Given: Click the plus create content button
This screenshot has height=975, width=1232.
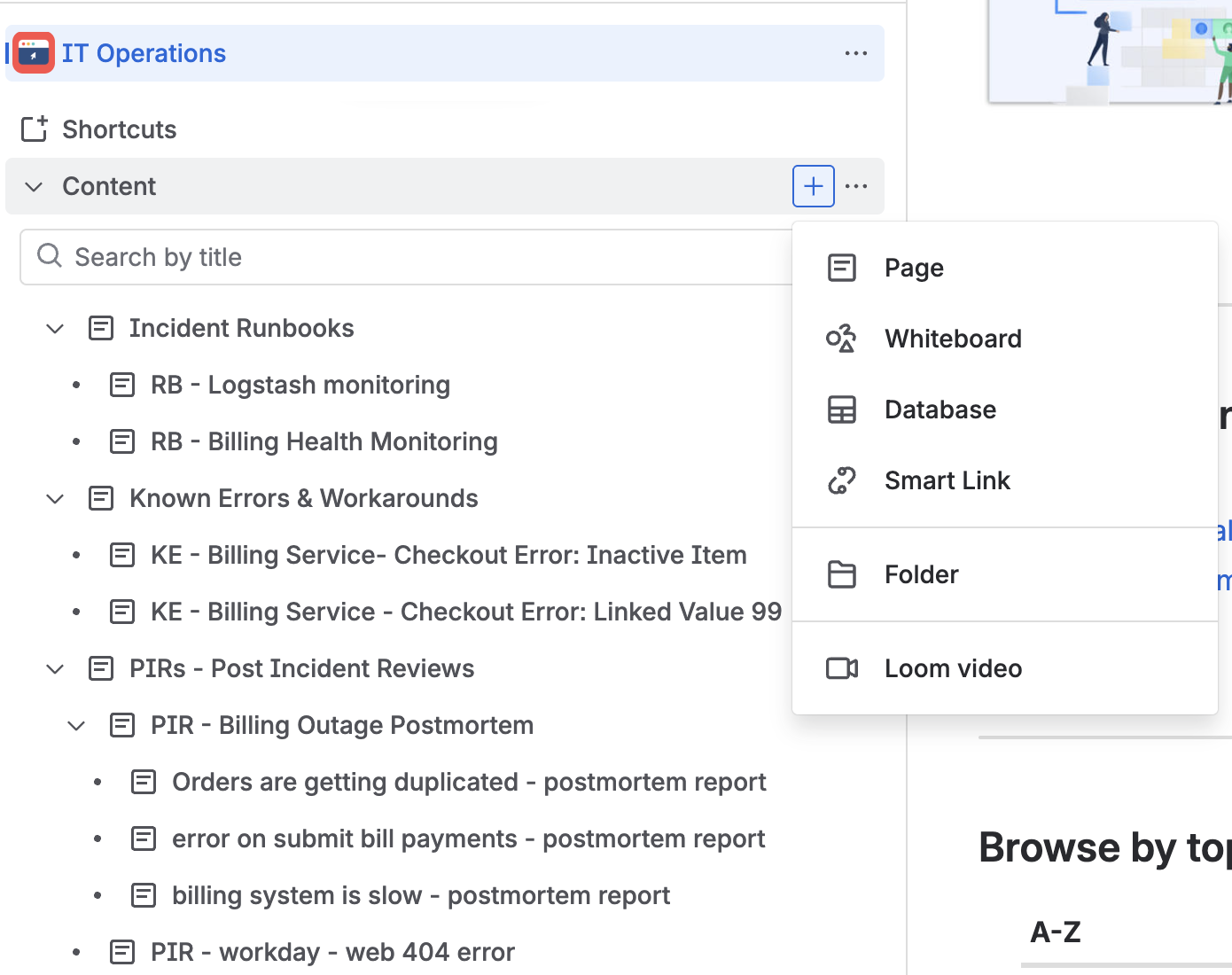Looking at the screenshot, I should pos(813,186).
